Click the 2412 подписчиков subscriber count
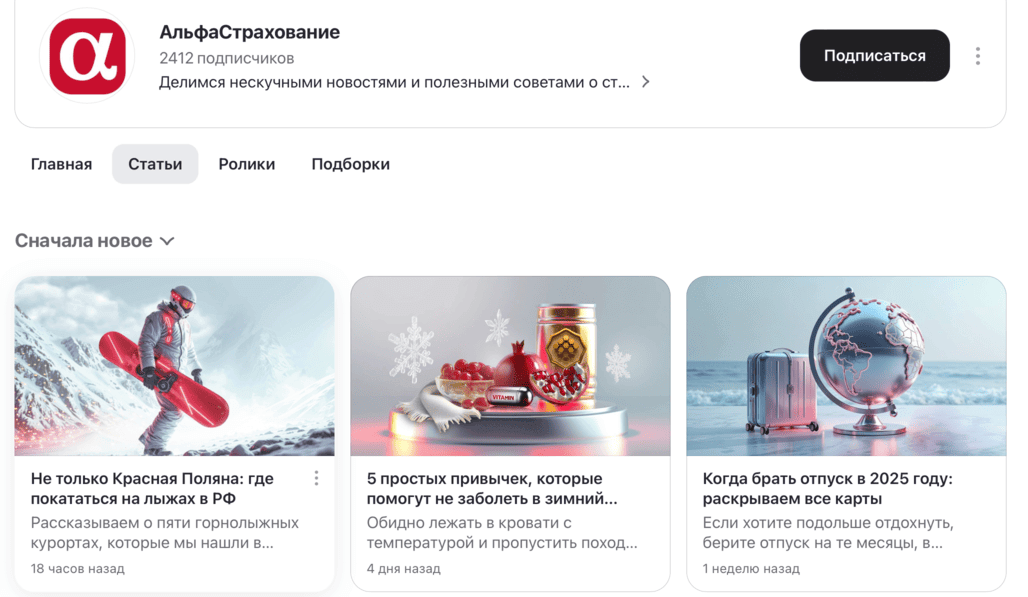Screen dimensions: 1028x597 point(226,58)
